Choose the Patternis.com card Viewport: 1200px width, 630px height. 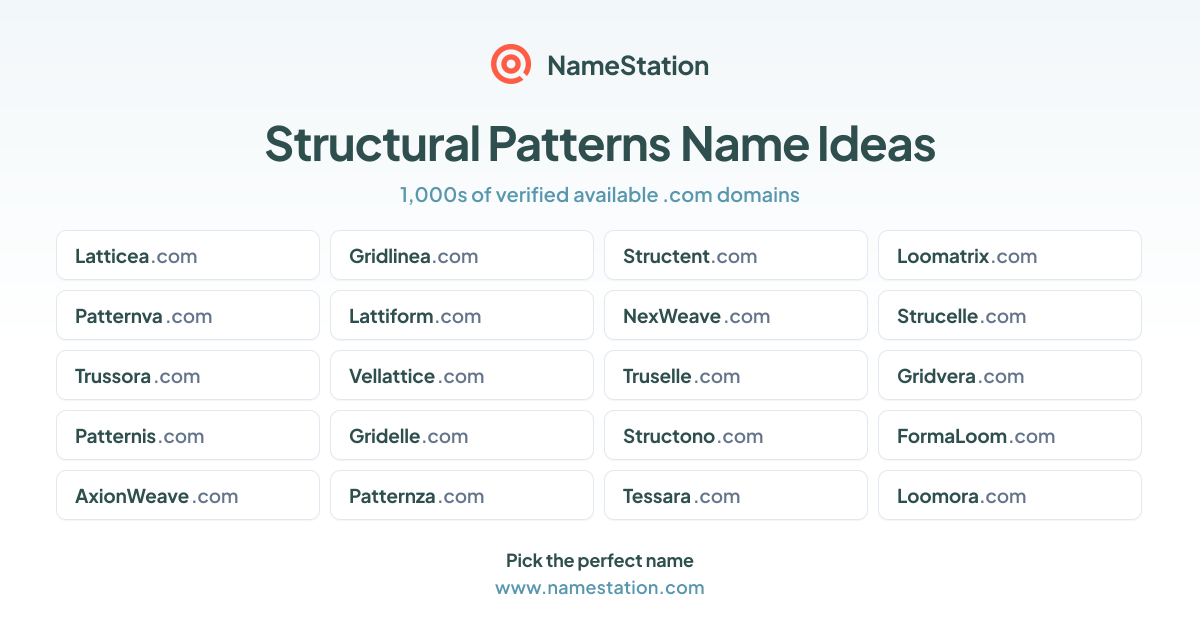(188, 435)
